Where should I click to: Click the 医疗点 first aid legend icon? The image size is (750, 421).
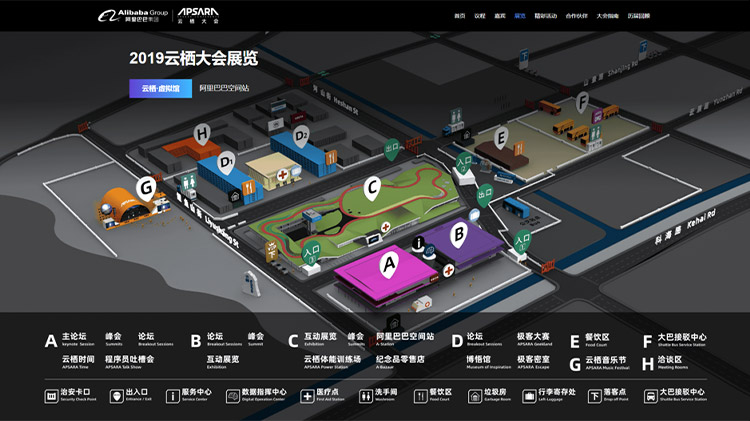307,396
